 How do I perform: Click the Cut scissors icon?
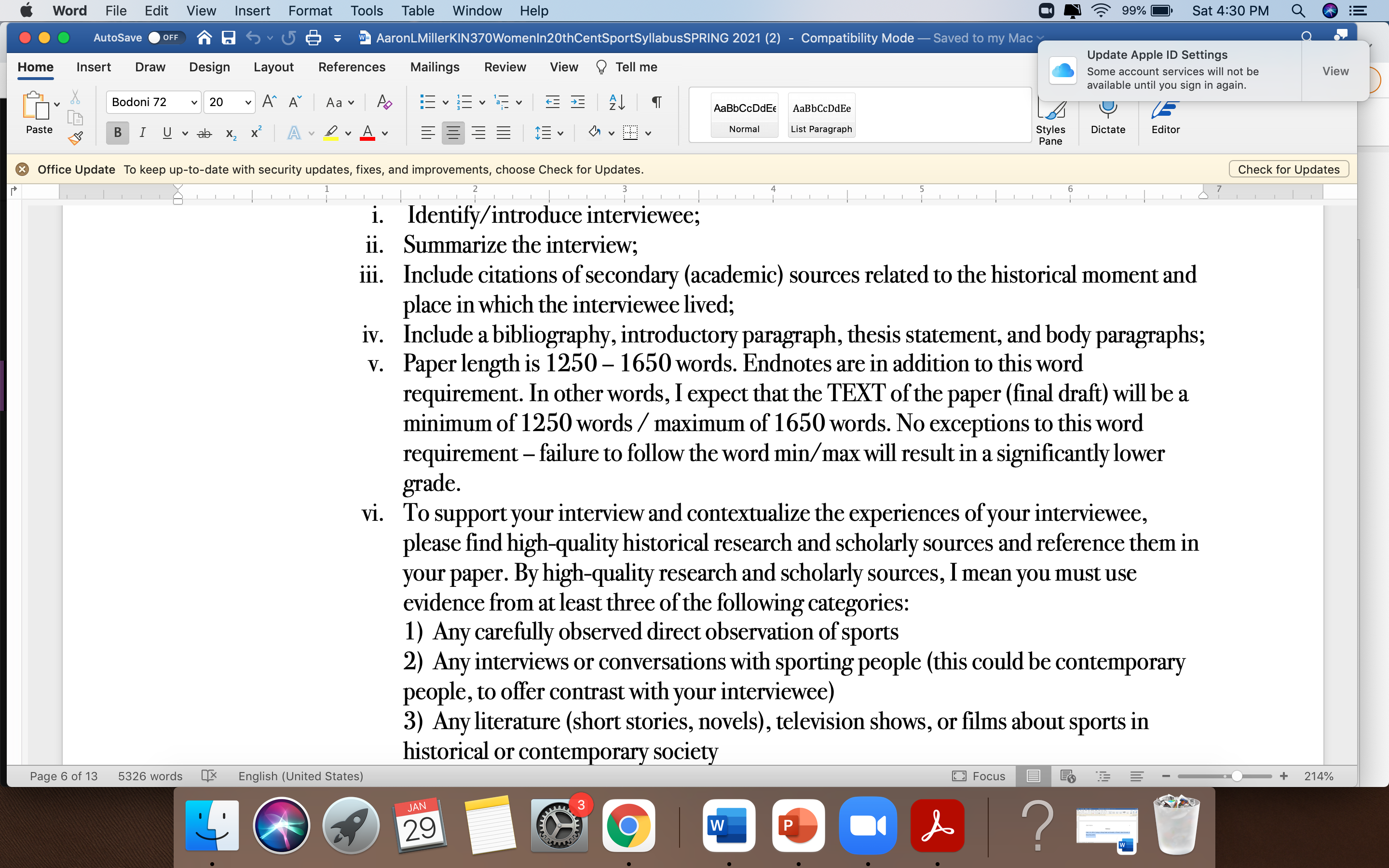pyautogui.click(x=75, y=97)
